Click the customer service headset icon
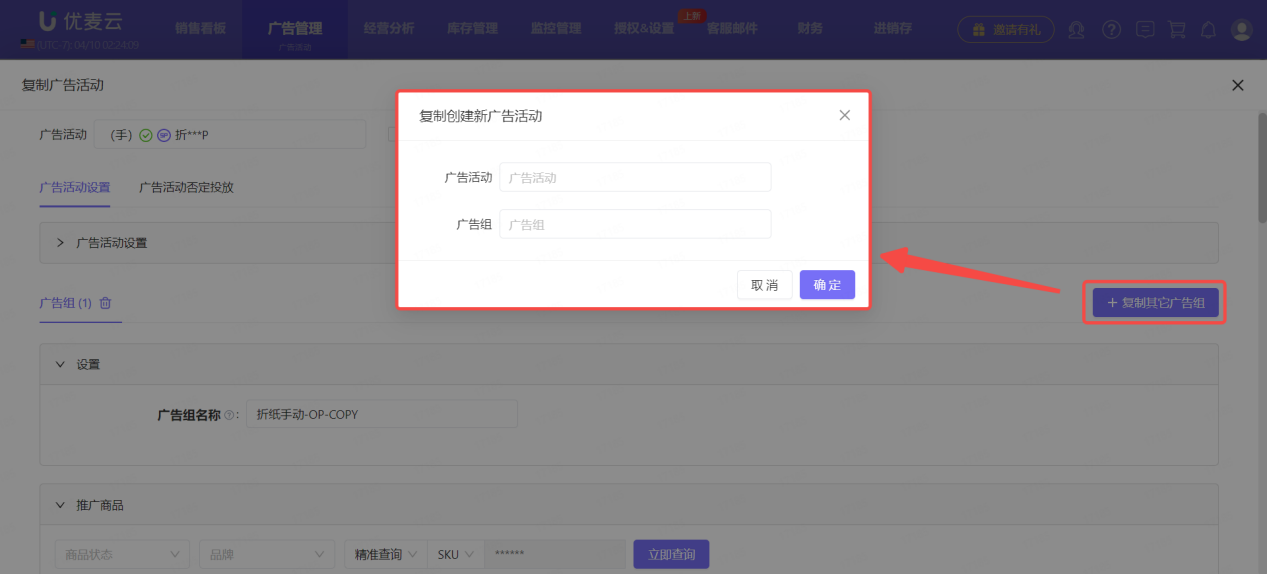Viewport: 1267px width, 574px height. (x=1076, y=30)
